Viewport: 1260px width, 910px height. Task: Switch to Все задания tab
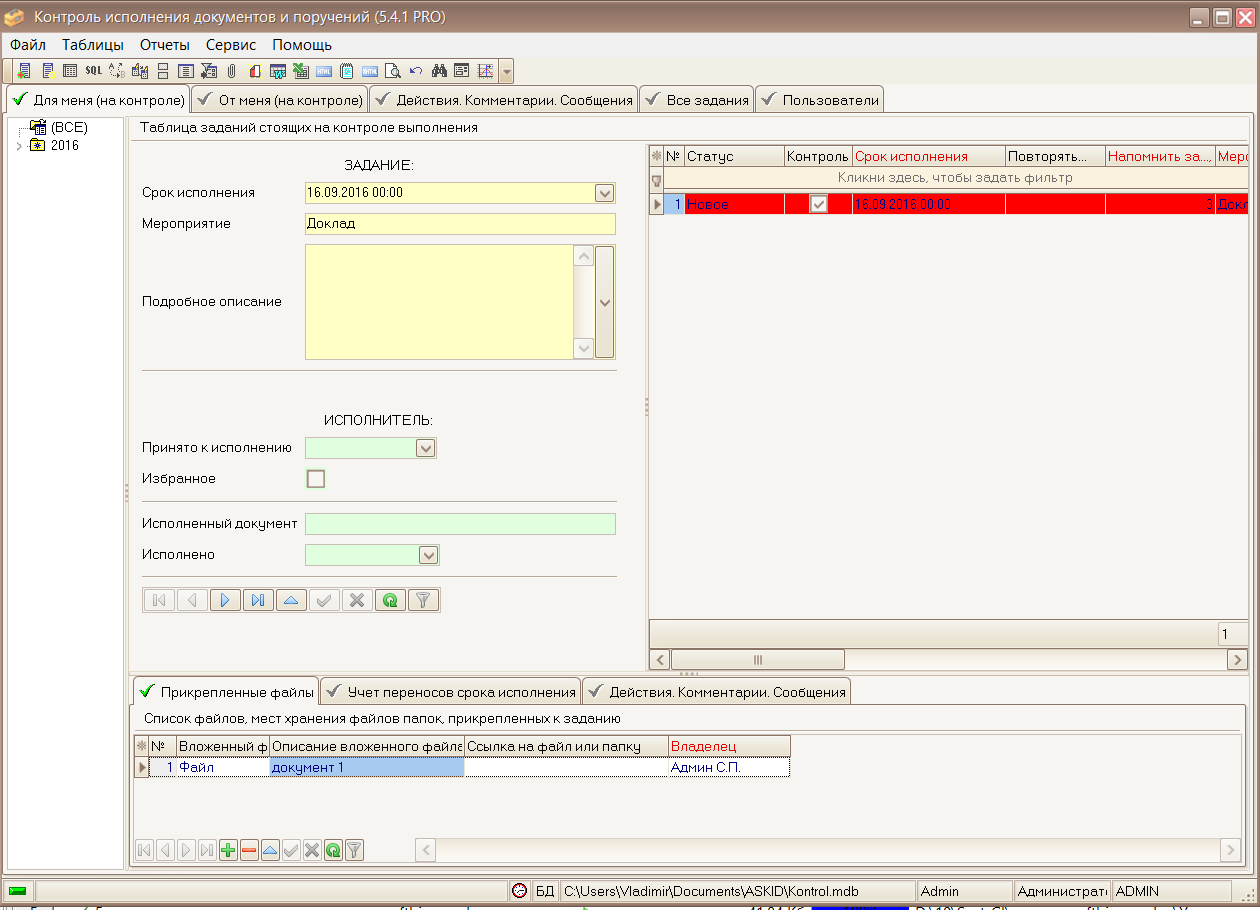point(697,100)
